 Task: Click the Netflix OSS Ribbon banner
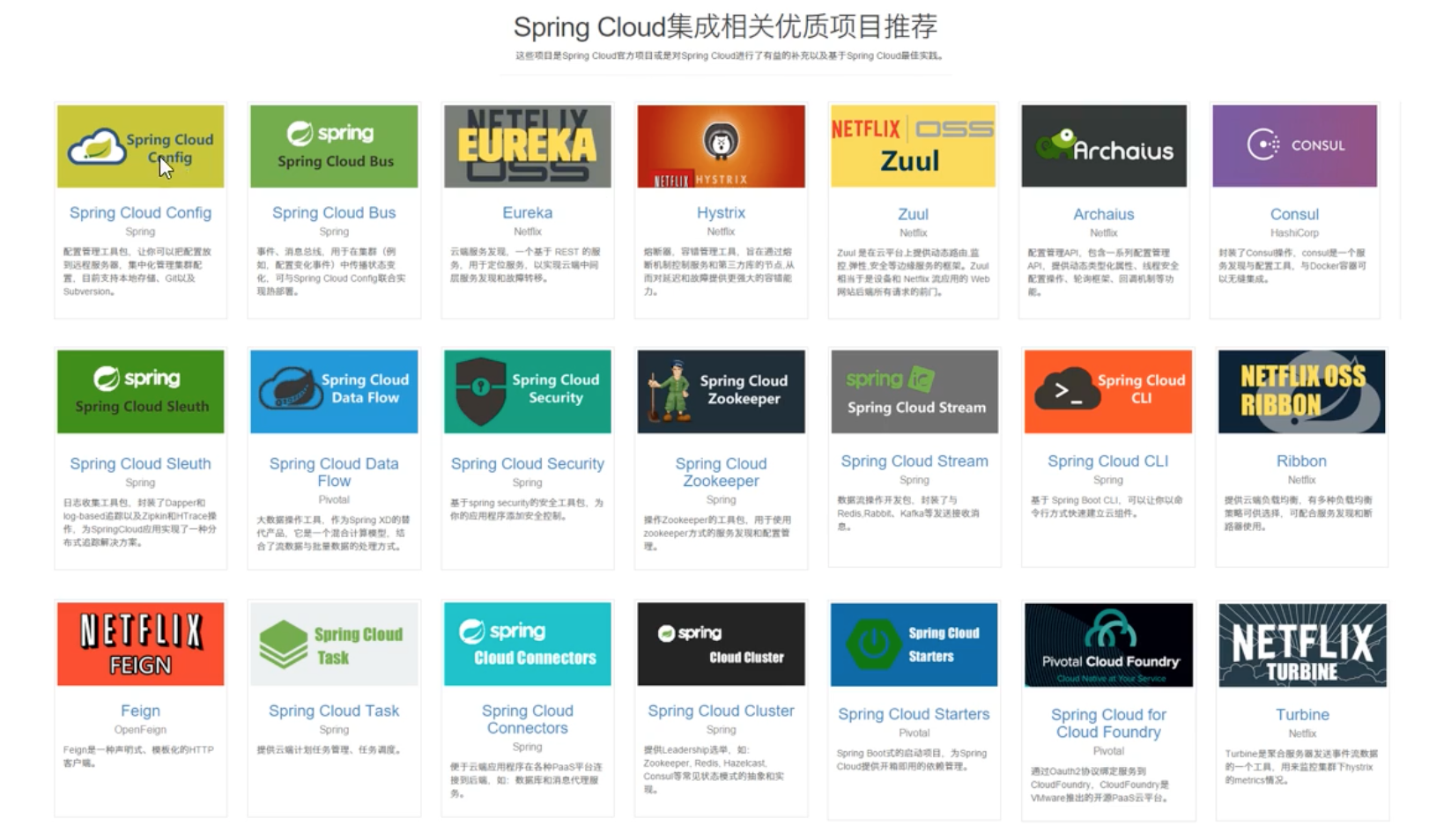coord(1301,392)
